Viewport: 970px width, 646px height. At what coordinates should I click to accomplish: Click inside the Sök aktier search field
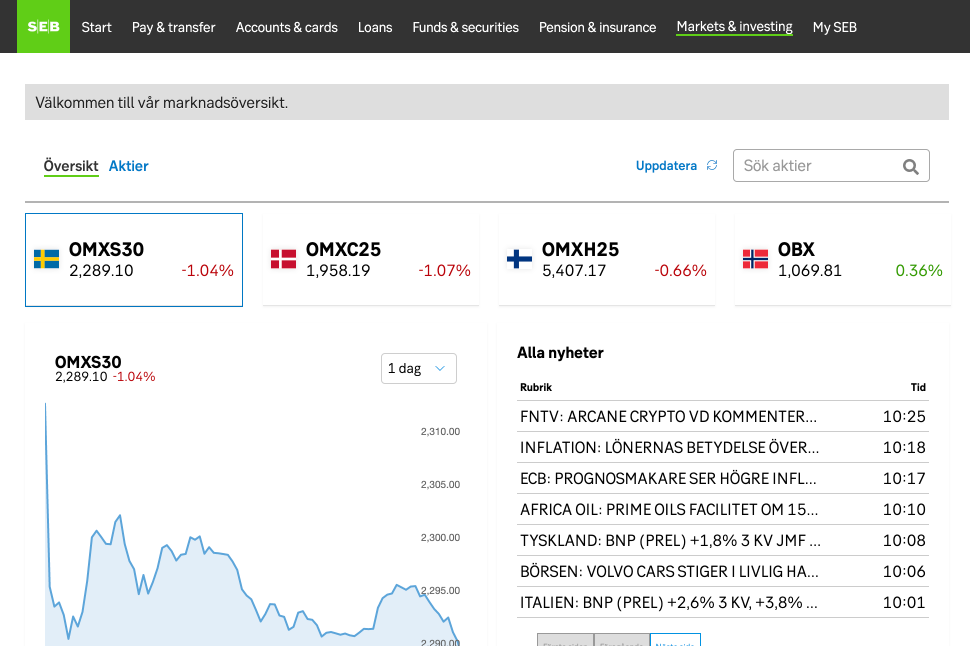point(820,165)
